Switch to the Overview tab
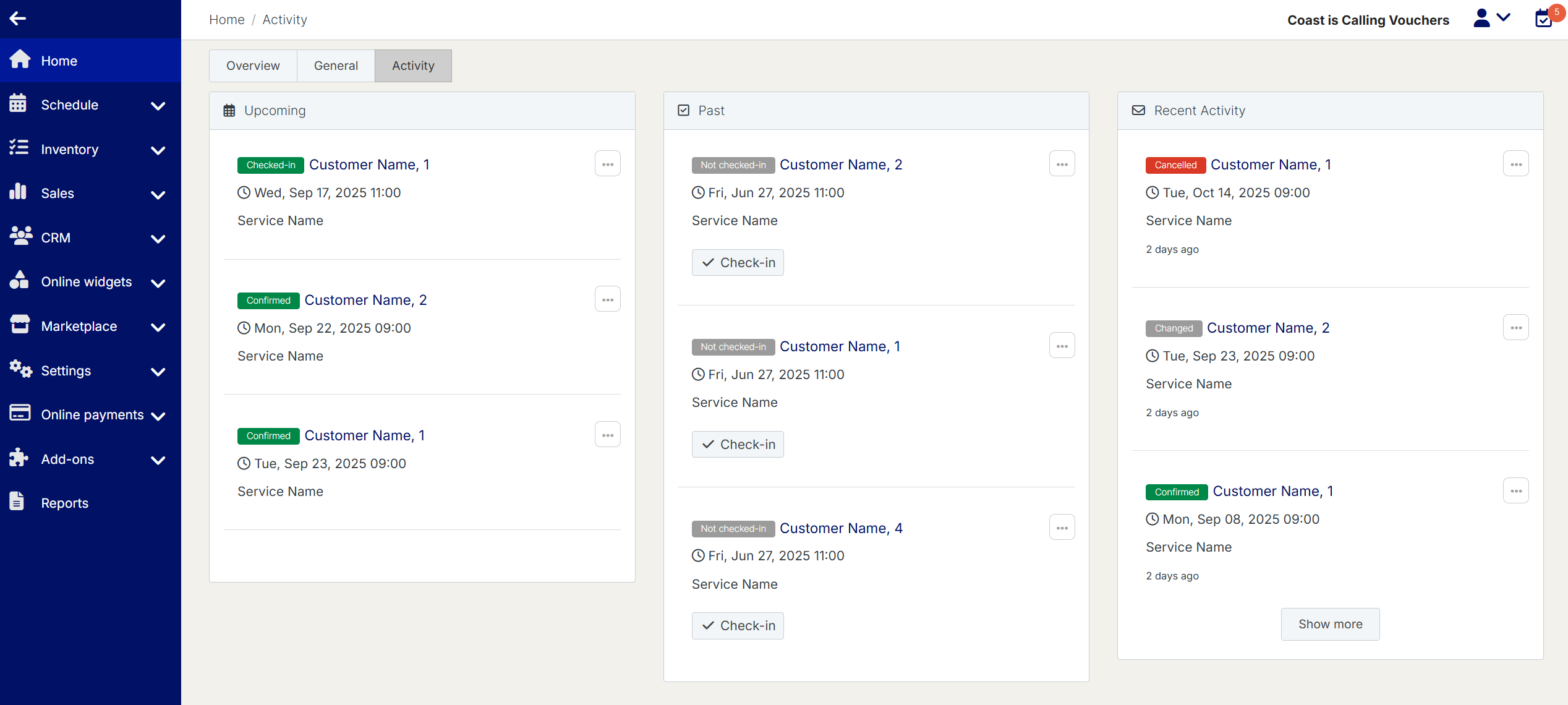1568x705 pixels. [253, 66]
